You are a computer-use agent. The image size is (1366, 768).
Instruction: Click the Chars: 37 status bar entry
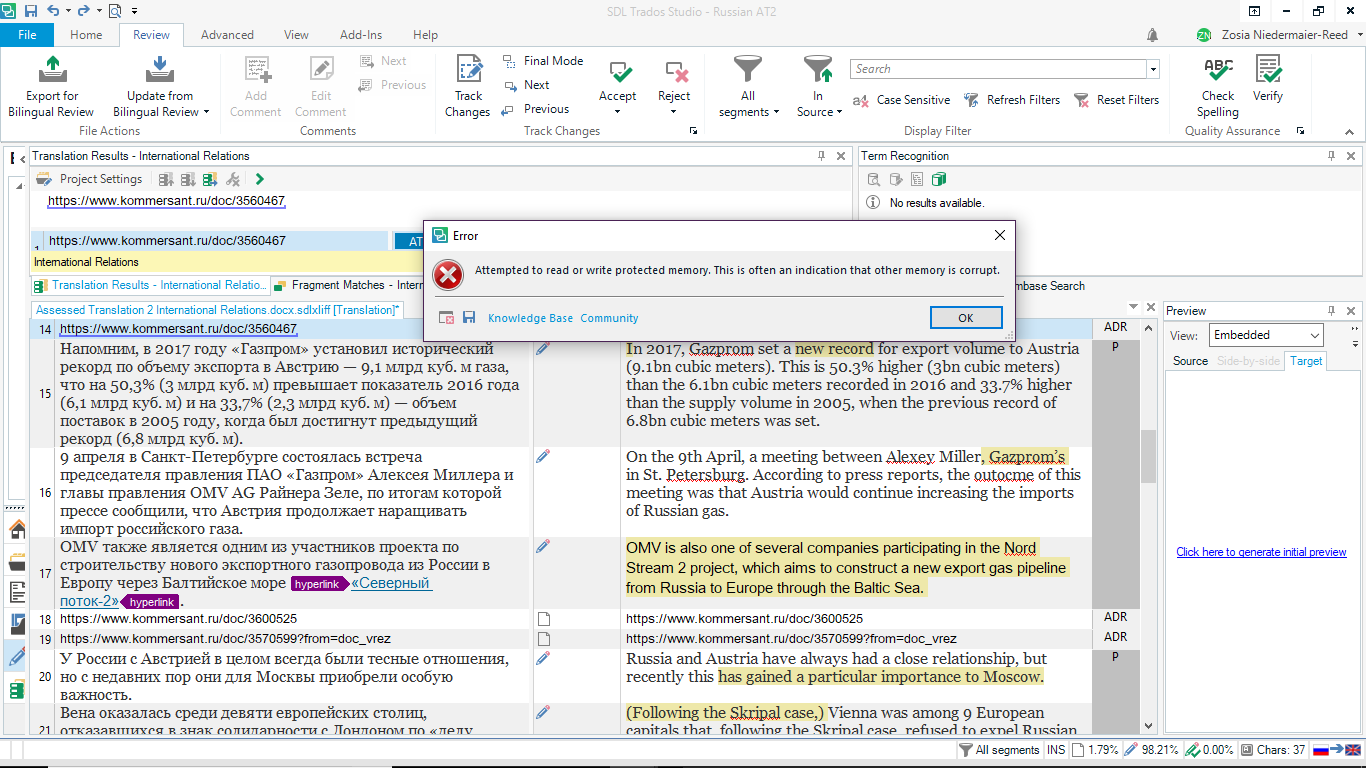[x=1273, y=750]
